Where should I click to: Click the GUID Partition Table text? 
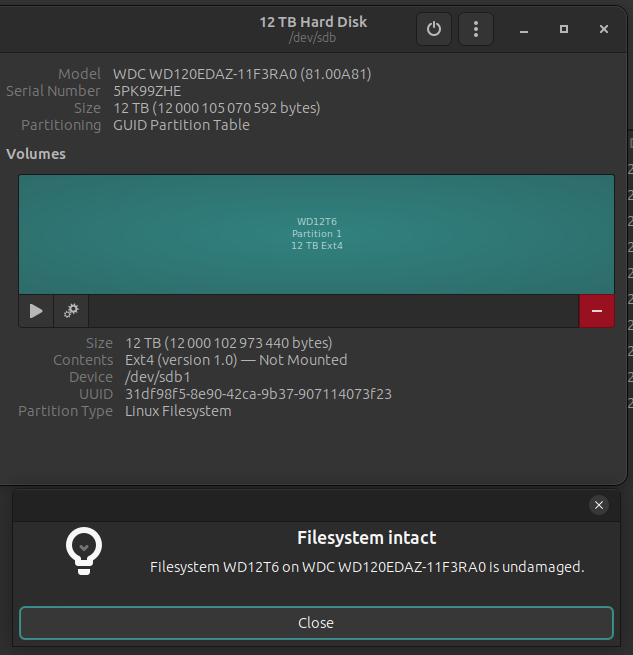pos(181,125)
